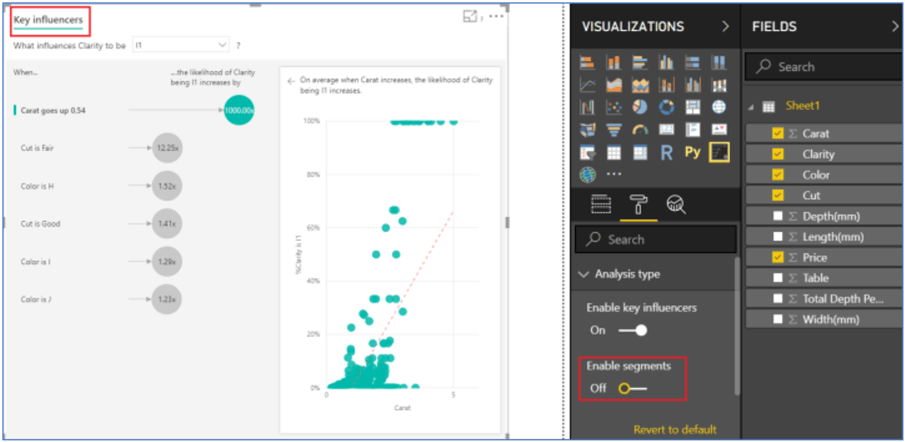Screen dimensions: 905x442
Task: Select the Python (Py) visual
Action: pos(693,152)
